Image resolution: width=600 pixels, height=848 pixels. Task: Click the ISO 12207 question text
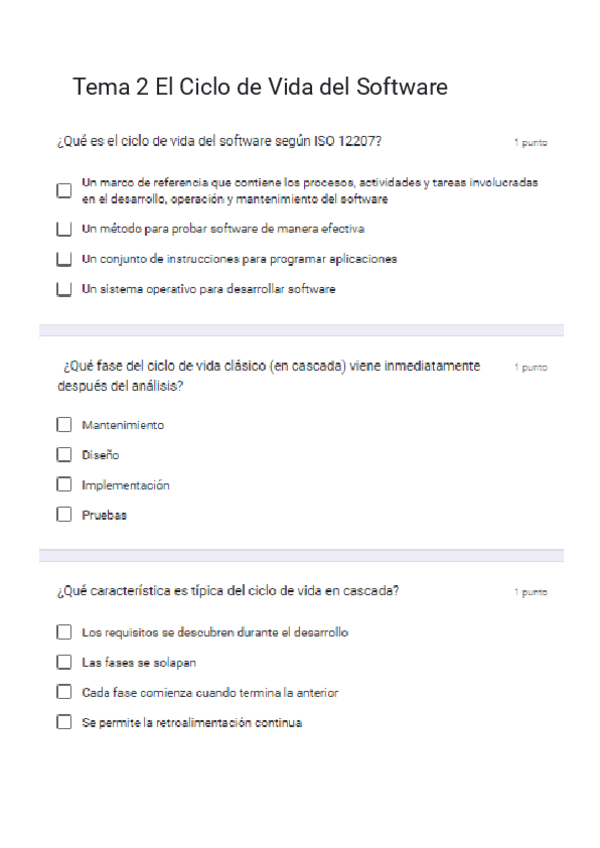pyautogui.click(x=218, y=142)
